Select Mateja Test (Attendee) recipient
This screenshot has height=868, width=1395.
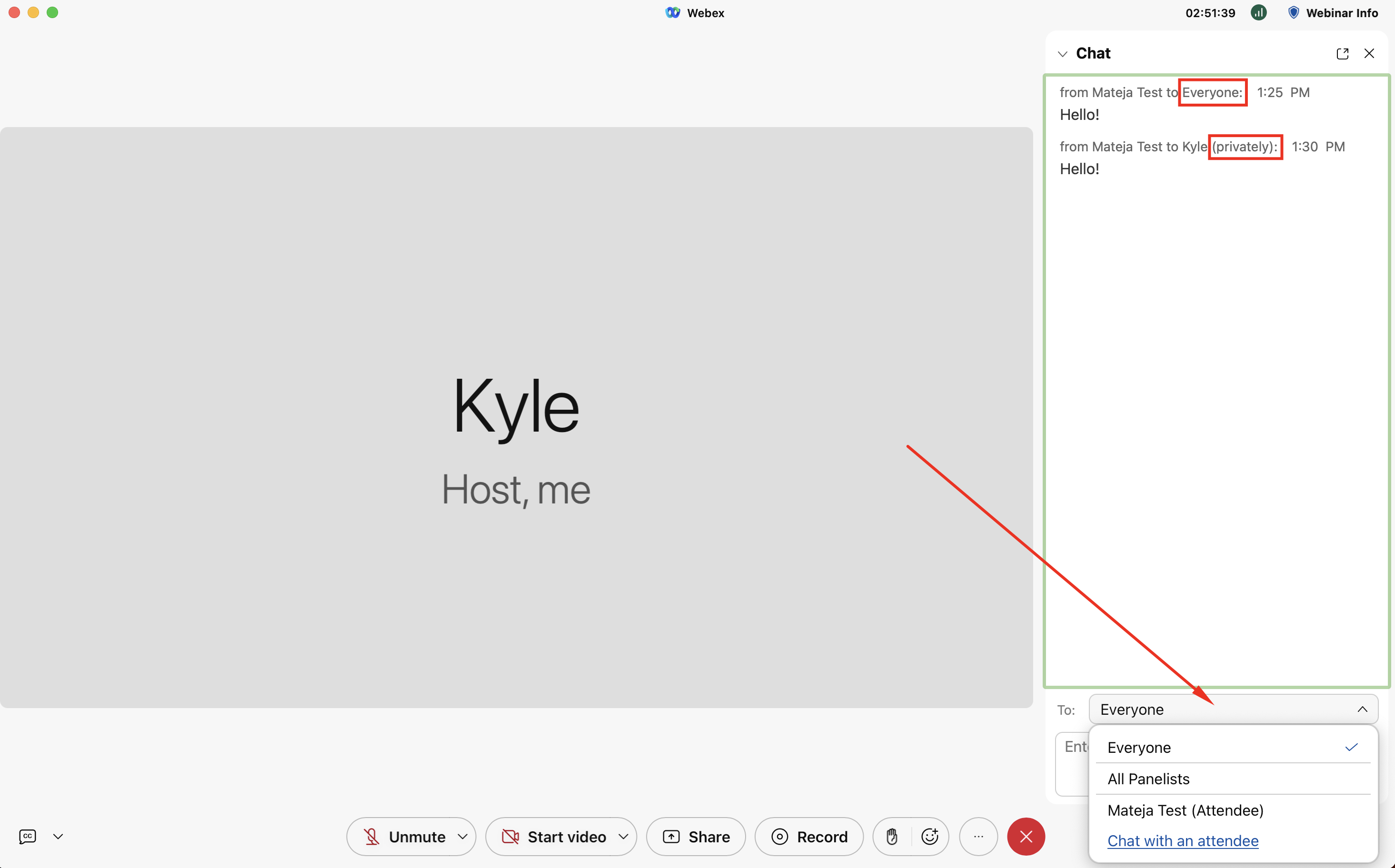(1186, 810)
